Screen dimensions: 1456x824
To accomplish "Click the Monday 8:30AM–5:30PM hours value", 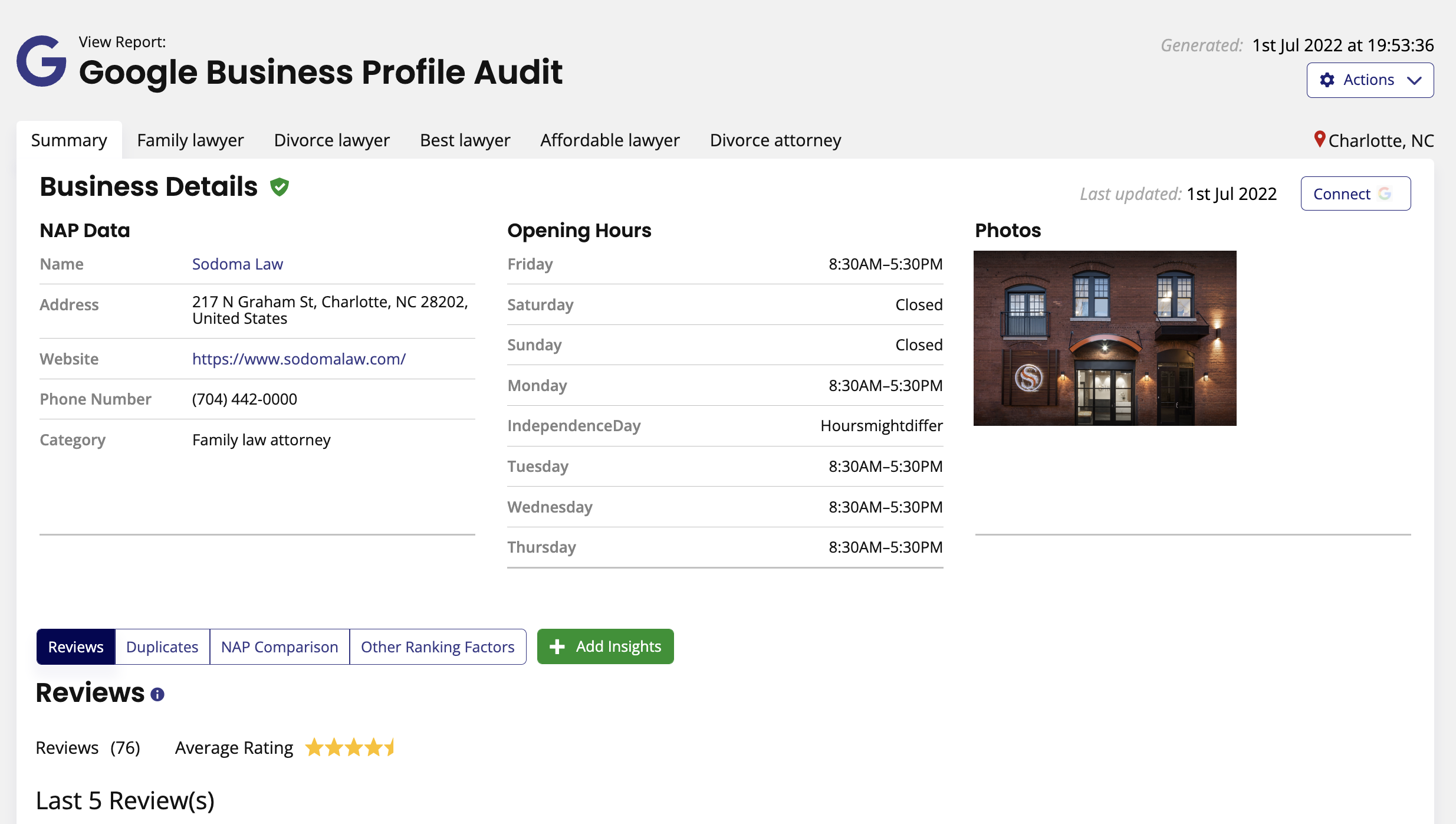I will pyautogui.click(x=886, y=386).
